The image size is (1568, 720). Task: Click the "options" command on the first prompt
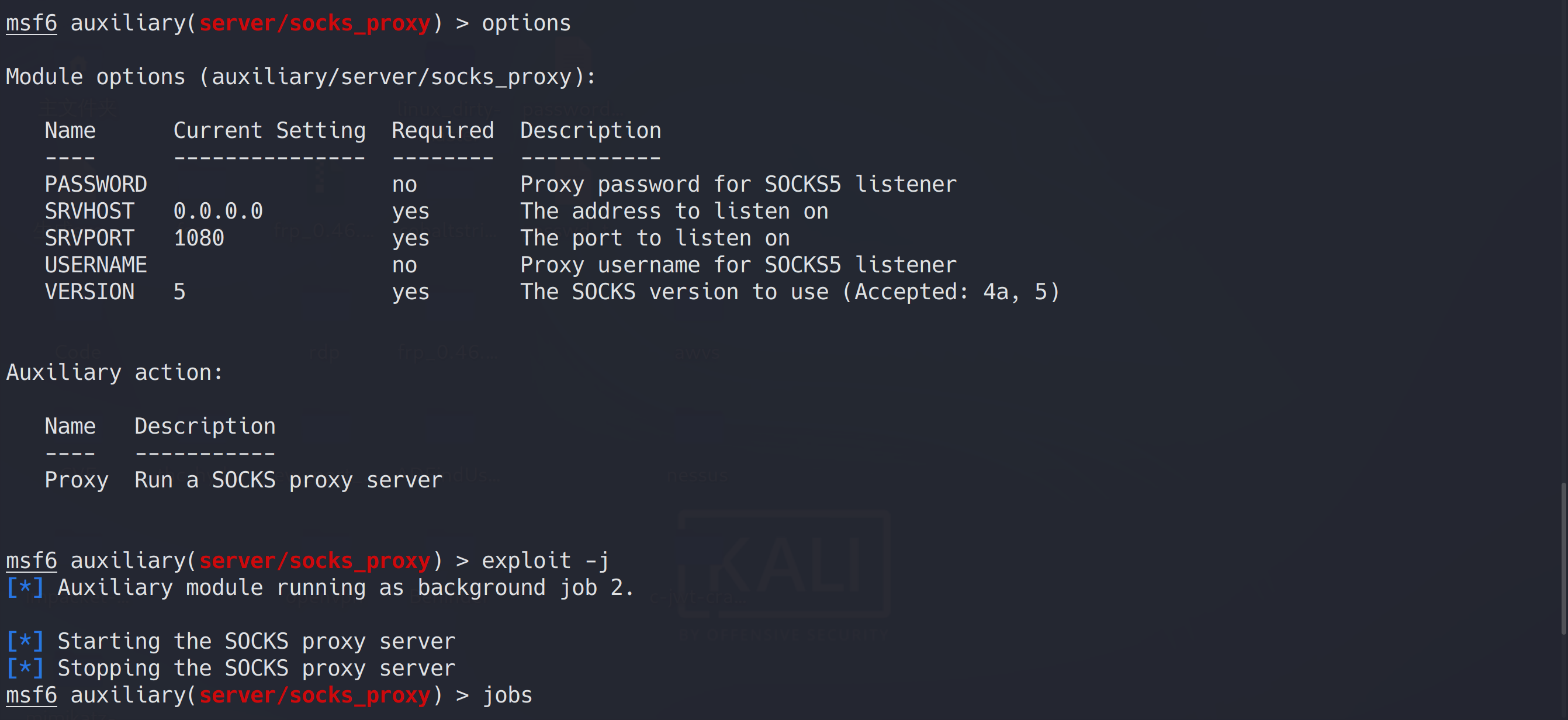[526, 23]
